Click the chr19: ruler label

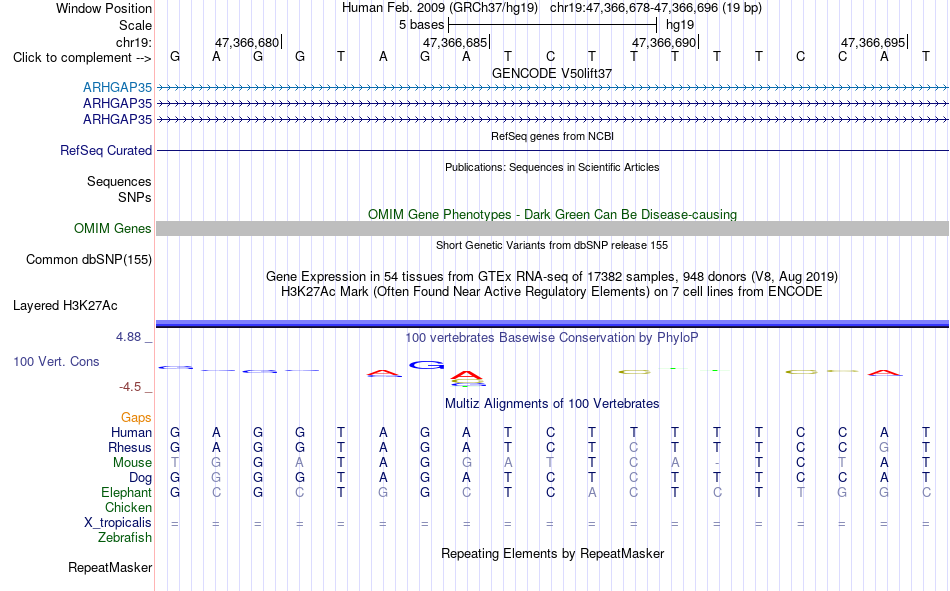134,42
